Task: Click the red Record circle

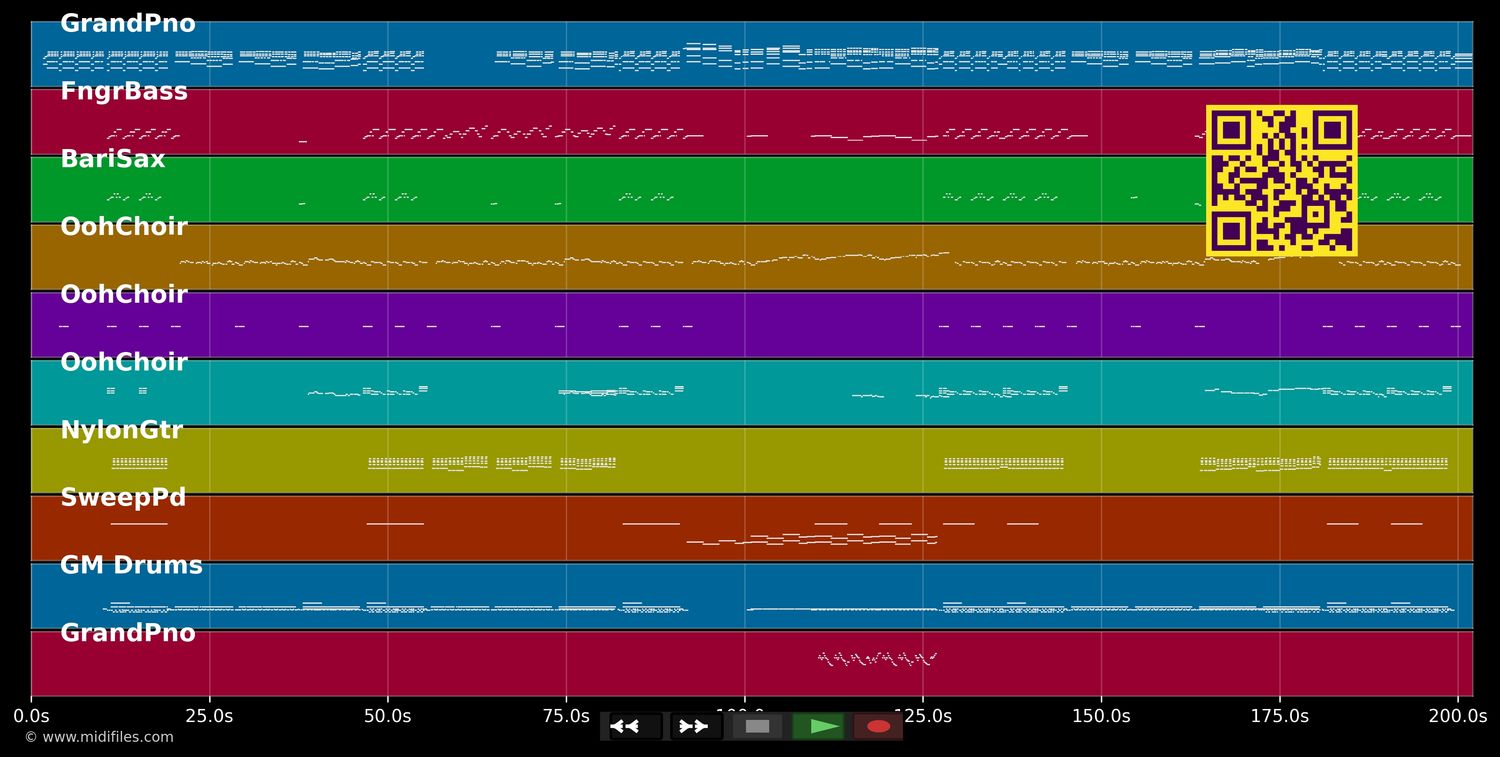Action: click(x=876, y=726)
